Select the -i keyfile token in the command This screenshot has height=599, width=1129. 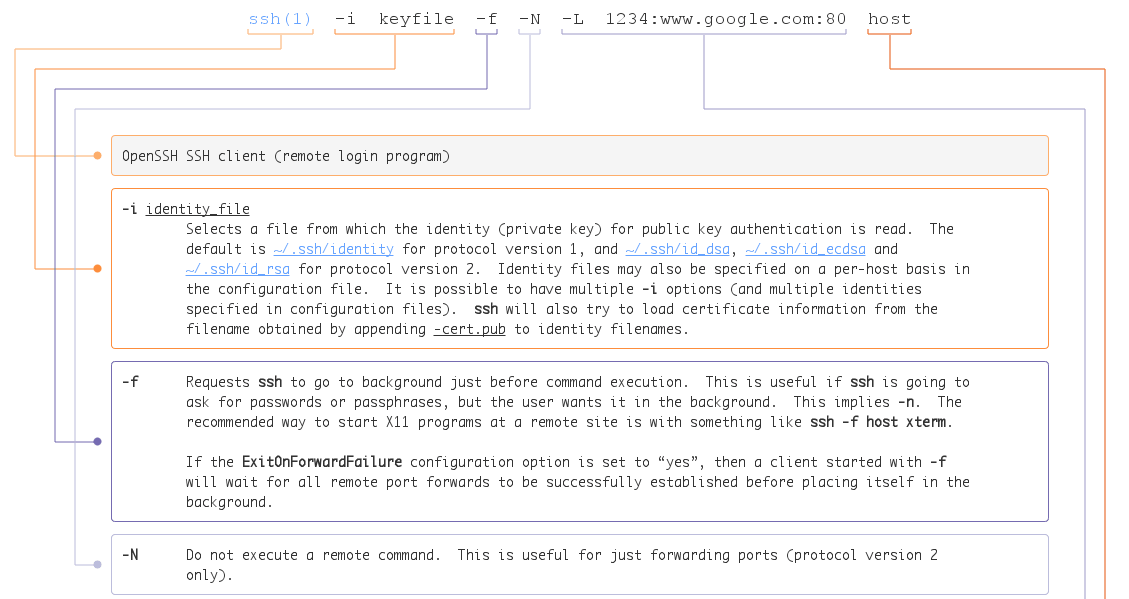point(394,18)
